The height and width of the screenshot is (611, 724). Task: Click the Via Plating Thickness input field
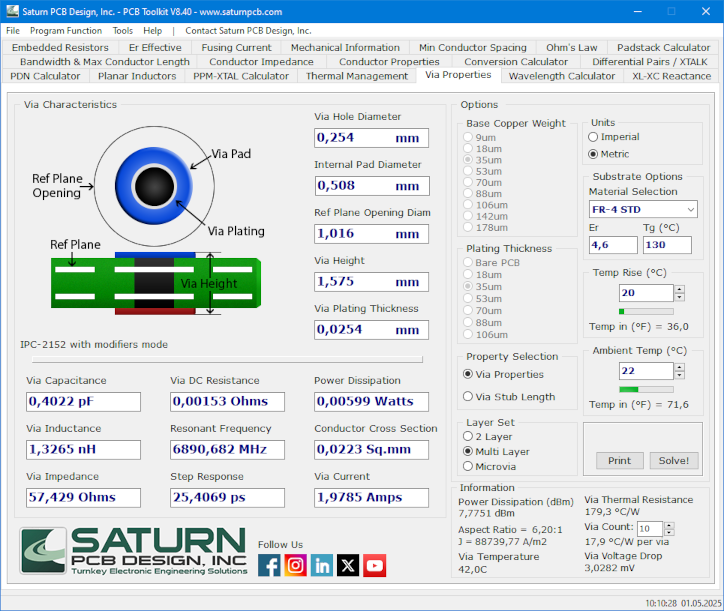pyautogui.click(x=371, y=330)
